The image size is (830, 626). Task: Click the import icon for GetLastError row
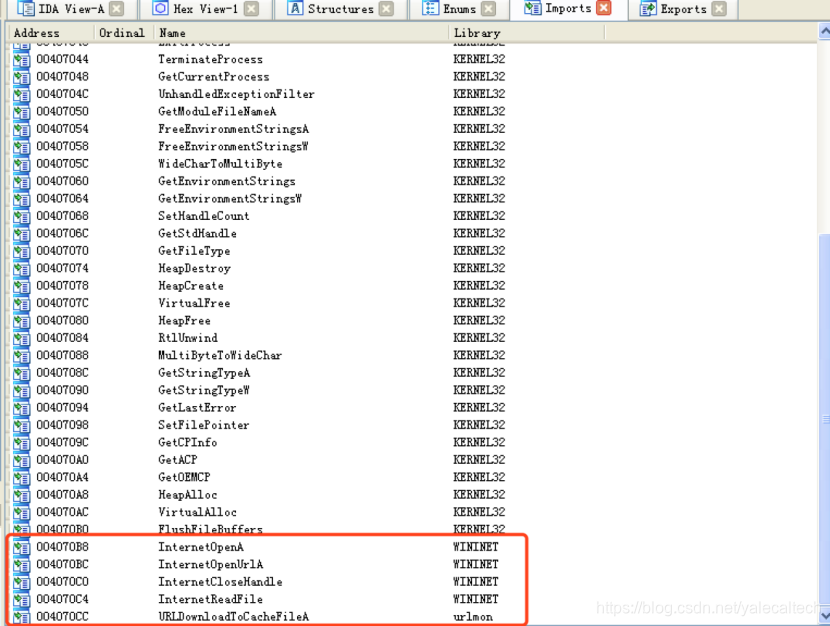tap(22, 408)
